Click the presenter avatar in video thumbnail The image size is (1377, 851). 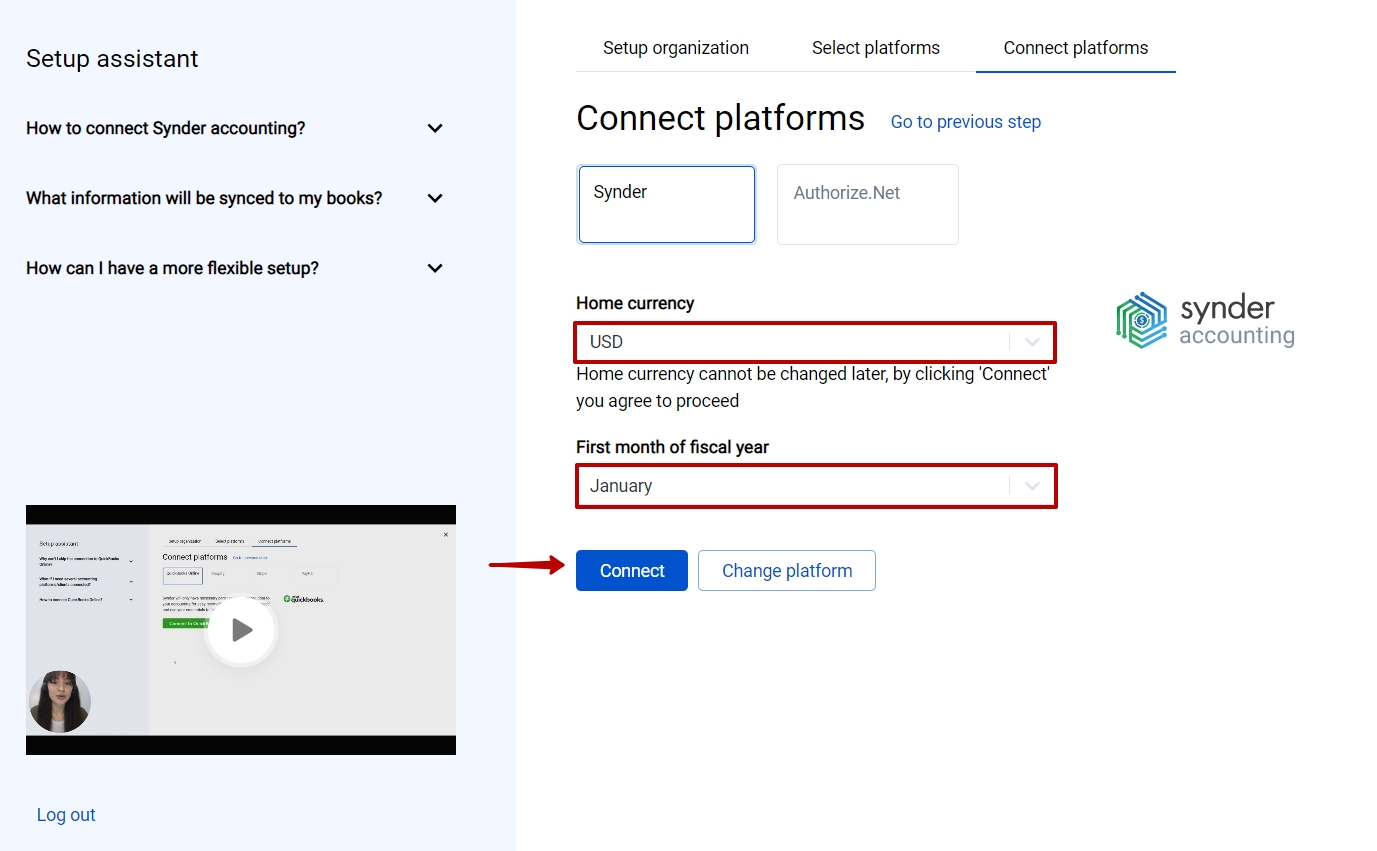[60, 702]
